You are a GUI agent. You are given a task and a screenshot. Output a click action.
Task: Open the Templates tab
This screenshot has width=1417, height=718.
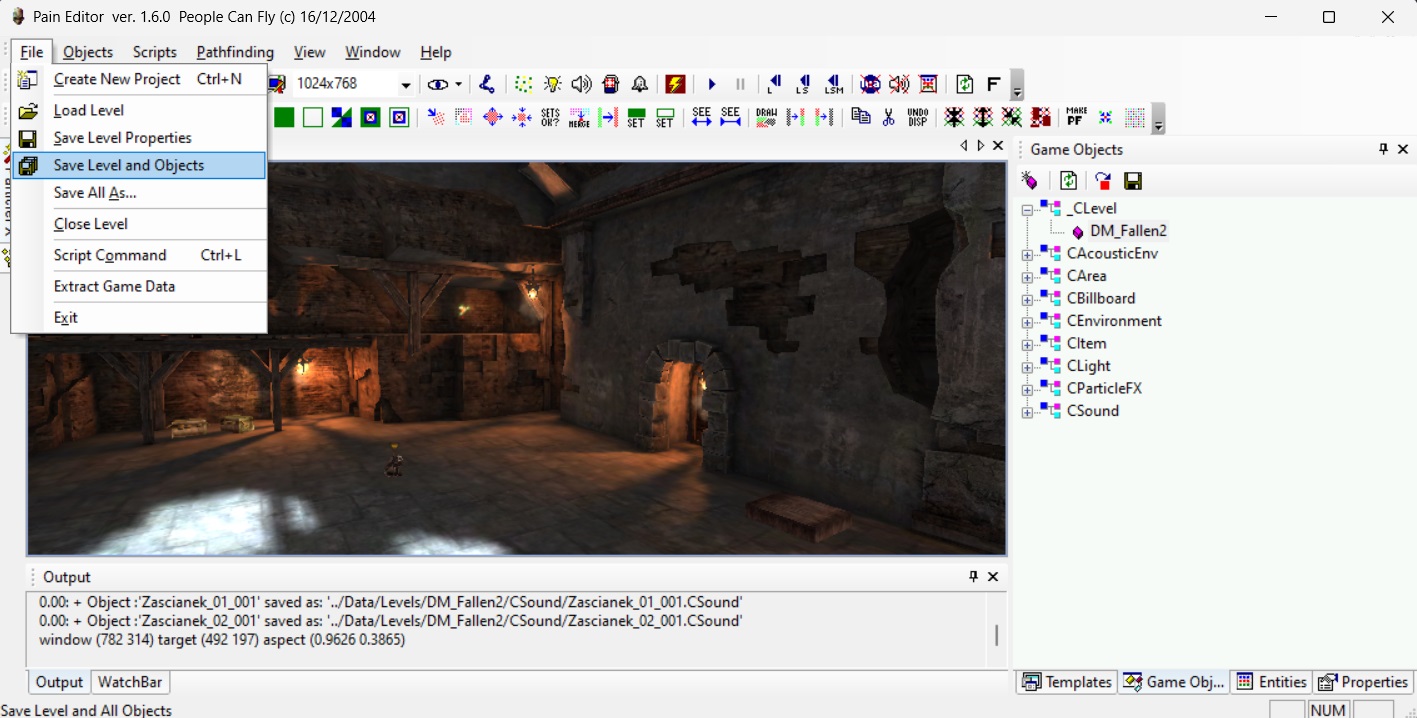tap(1067, 682)
